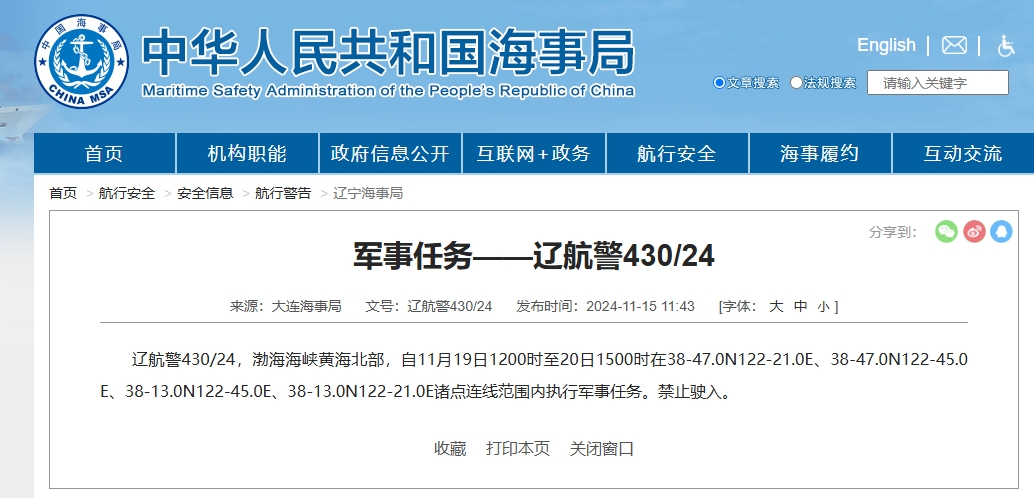The height and width of the screenshot is (498, 1034).
Task: Click document number 文号：辽航警430/24
Action: (429, 306)
